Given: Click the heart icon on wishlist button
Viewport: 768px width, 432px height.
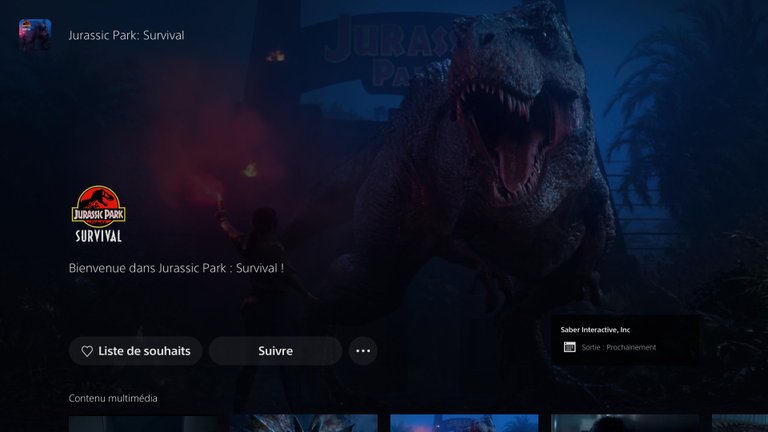Looking at the screenshot, I should tap(87, 351).
